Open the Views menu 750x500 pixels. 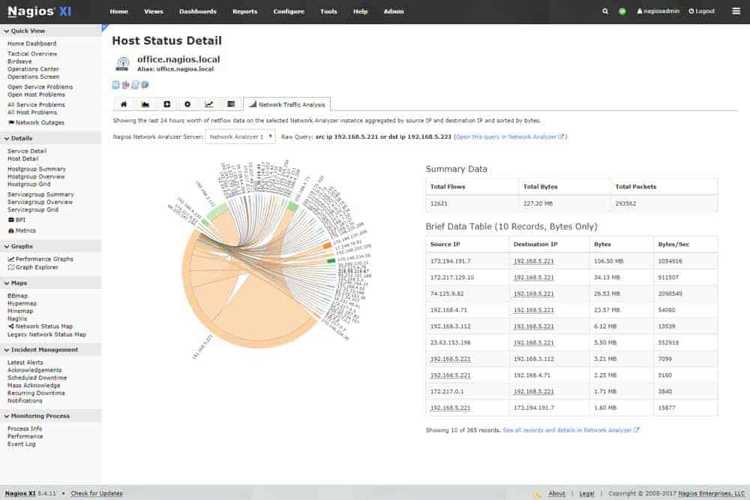point(154,11)
